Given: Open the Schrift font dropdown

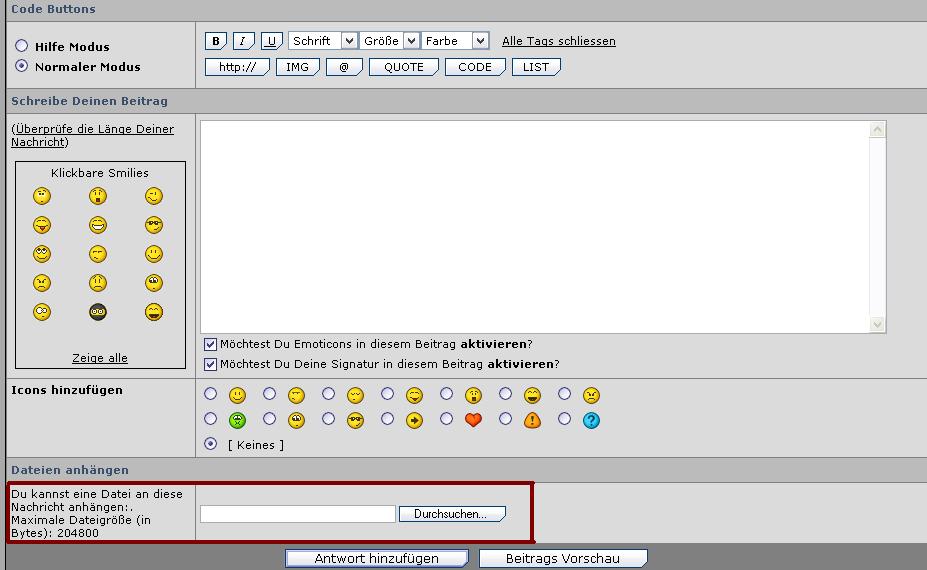Looking at the screenshot, I should [323, 41].
